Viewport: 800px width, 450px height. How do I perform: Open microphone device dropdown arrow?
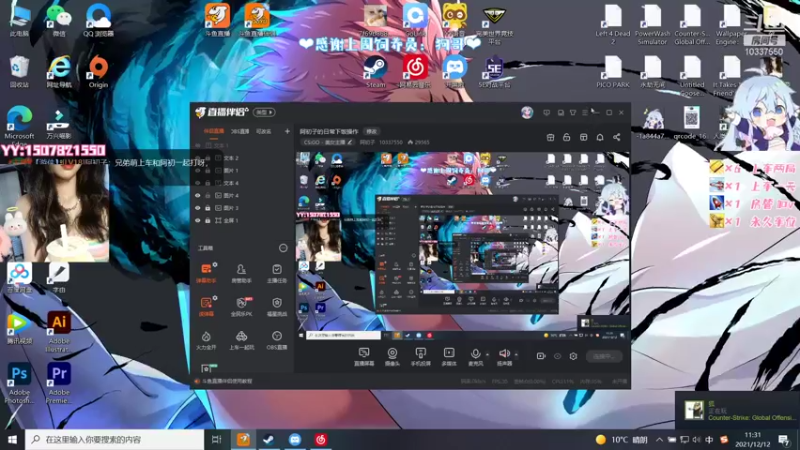[487, 354]
